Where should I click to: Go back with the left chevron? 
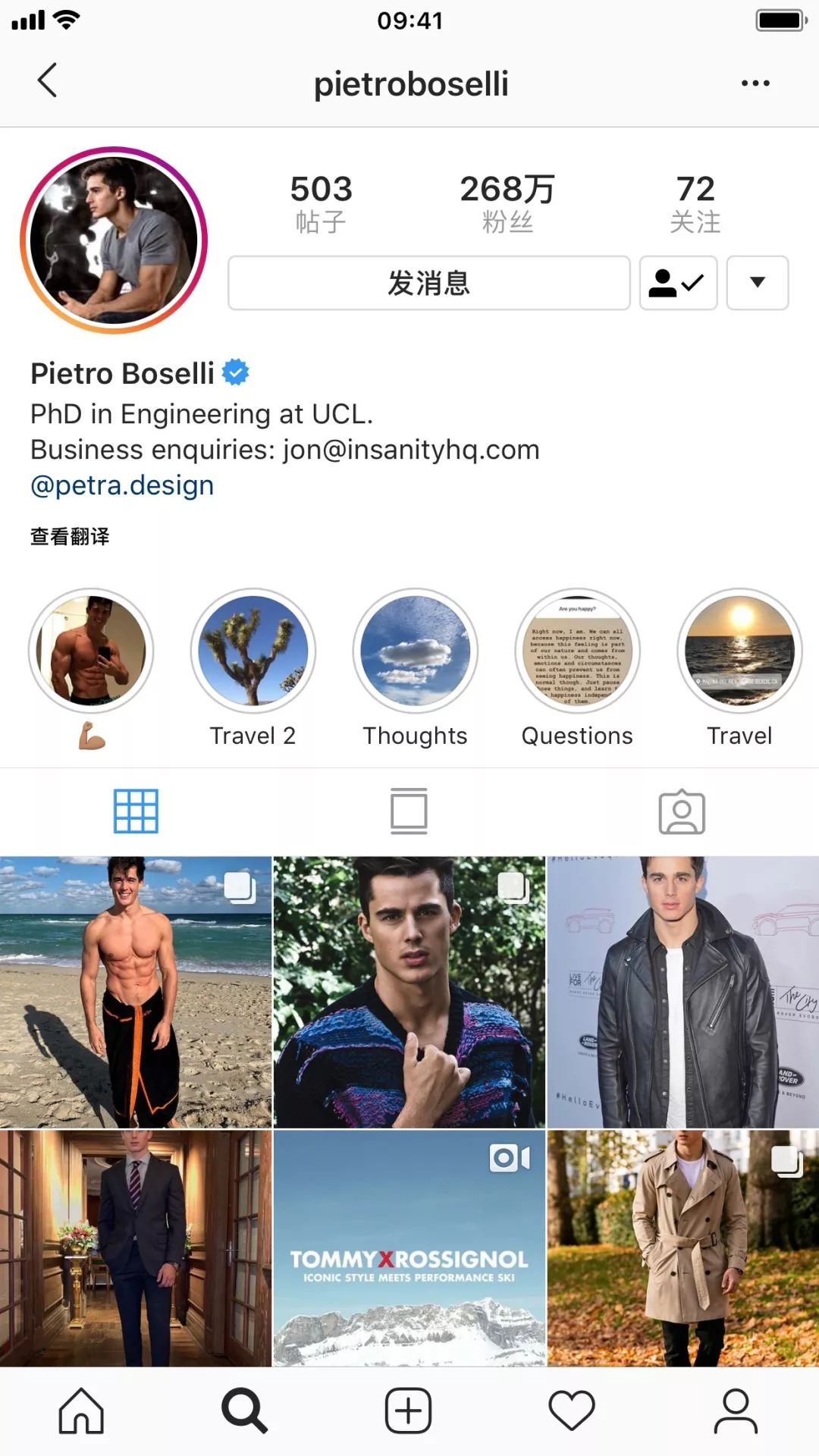(47, 80)
